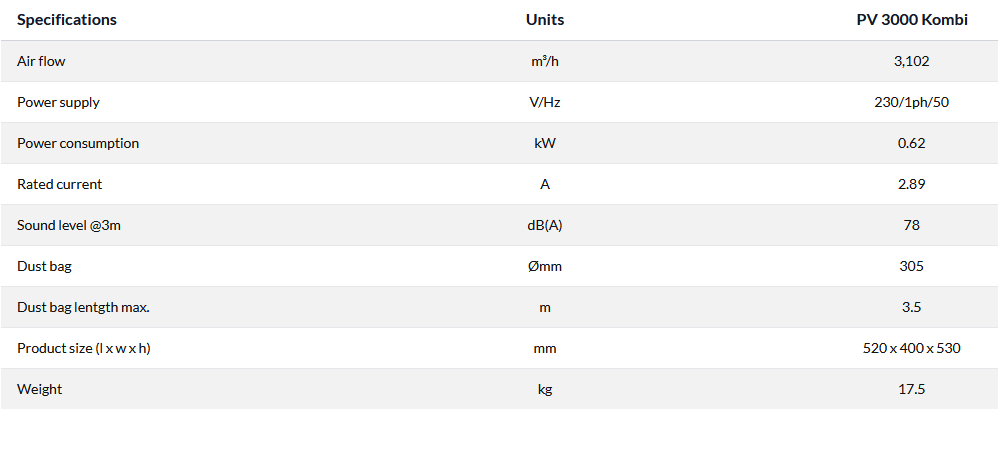Select the Air flow row label
The image size is (998, 451).
click(41, 61)
